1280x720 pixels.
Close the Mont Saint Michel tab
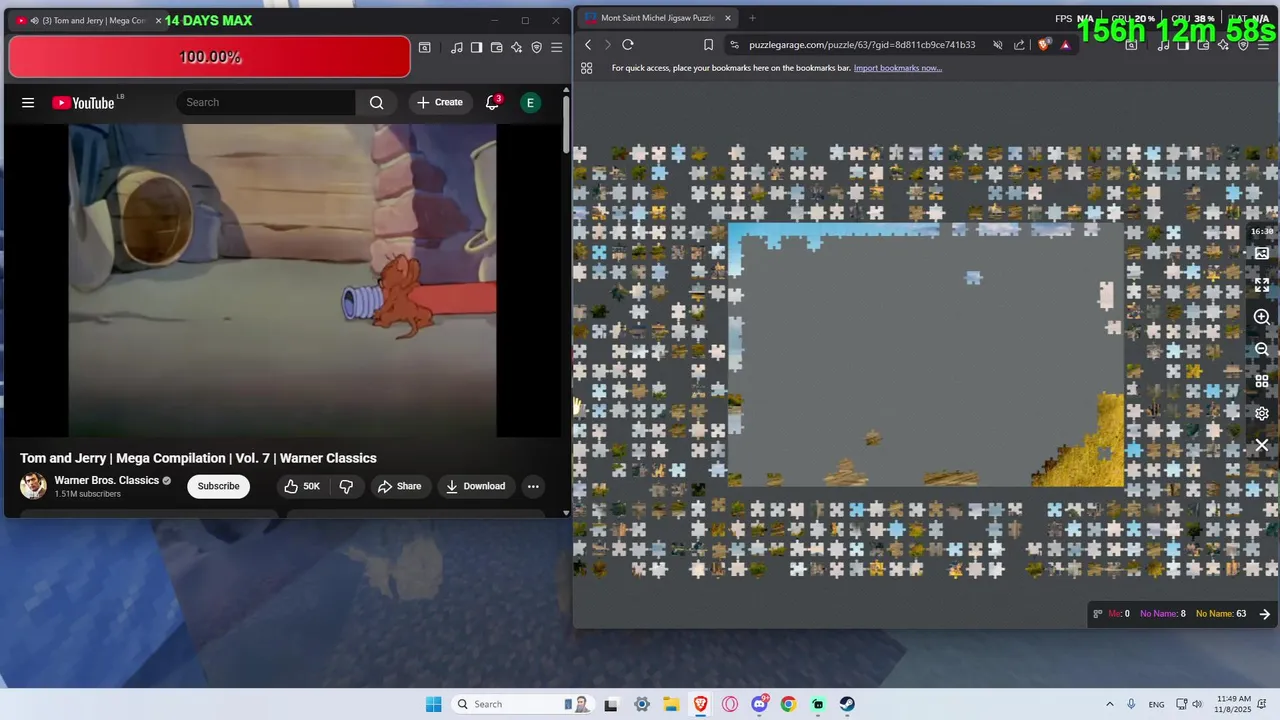pos(728,18)
